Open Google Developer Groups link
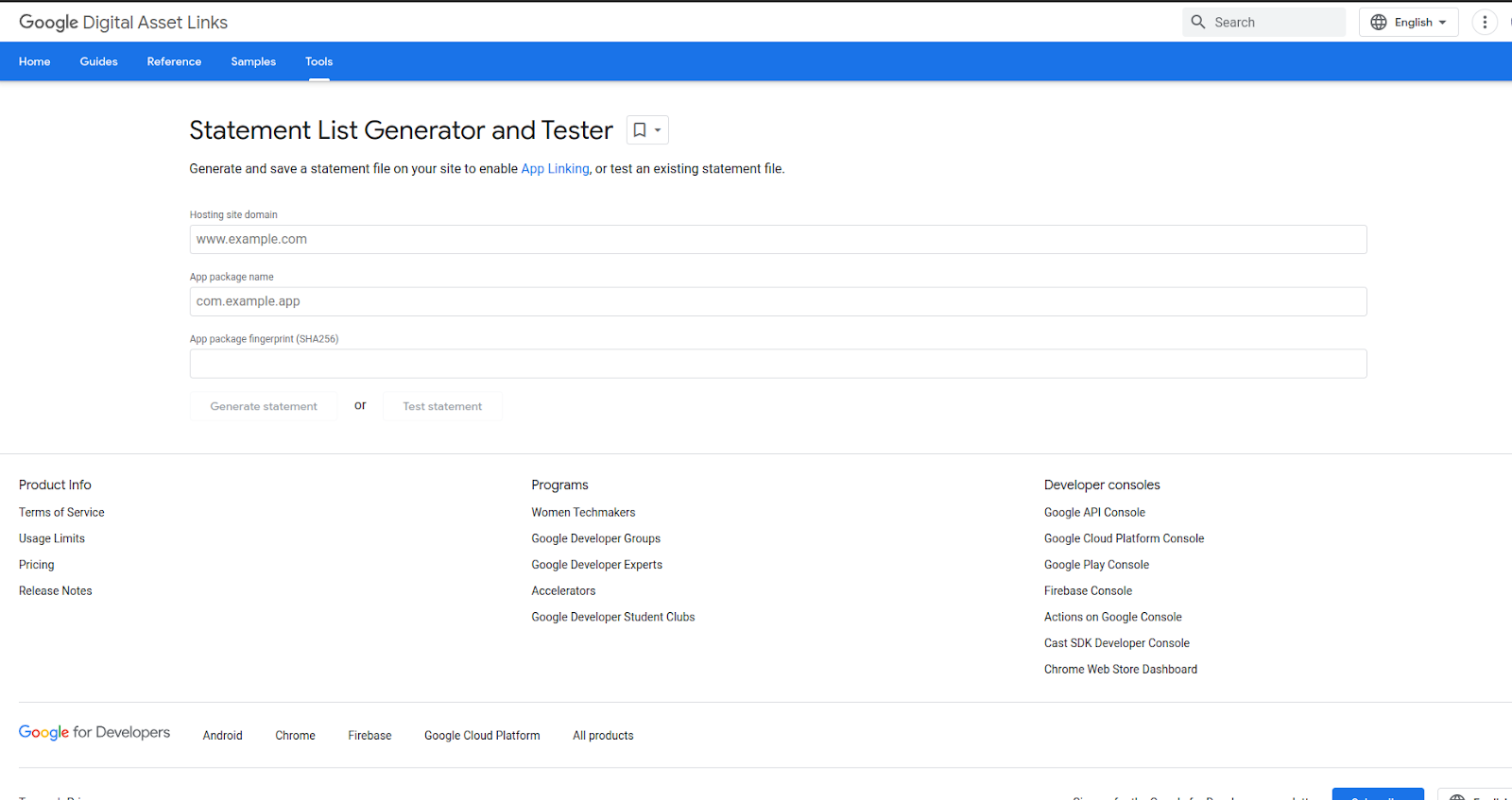 point(595,538)
